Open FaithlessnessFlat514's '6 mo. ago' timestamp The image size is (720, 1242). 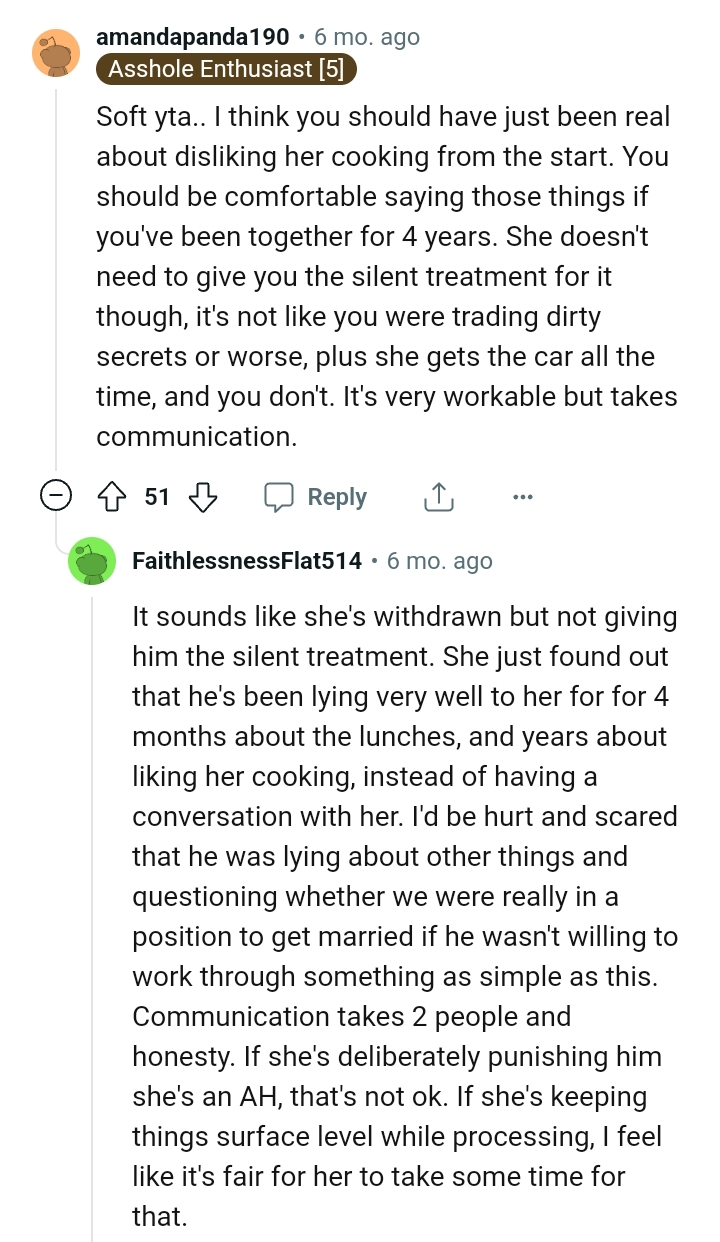coord(439,561)
